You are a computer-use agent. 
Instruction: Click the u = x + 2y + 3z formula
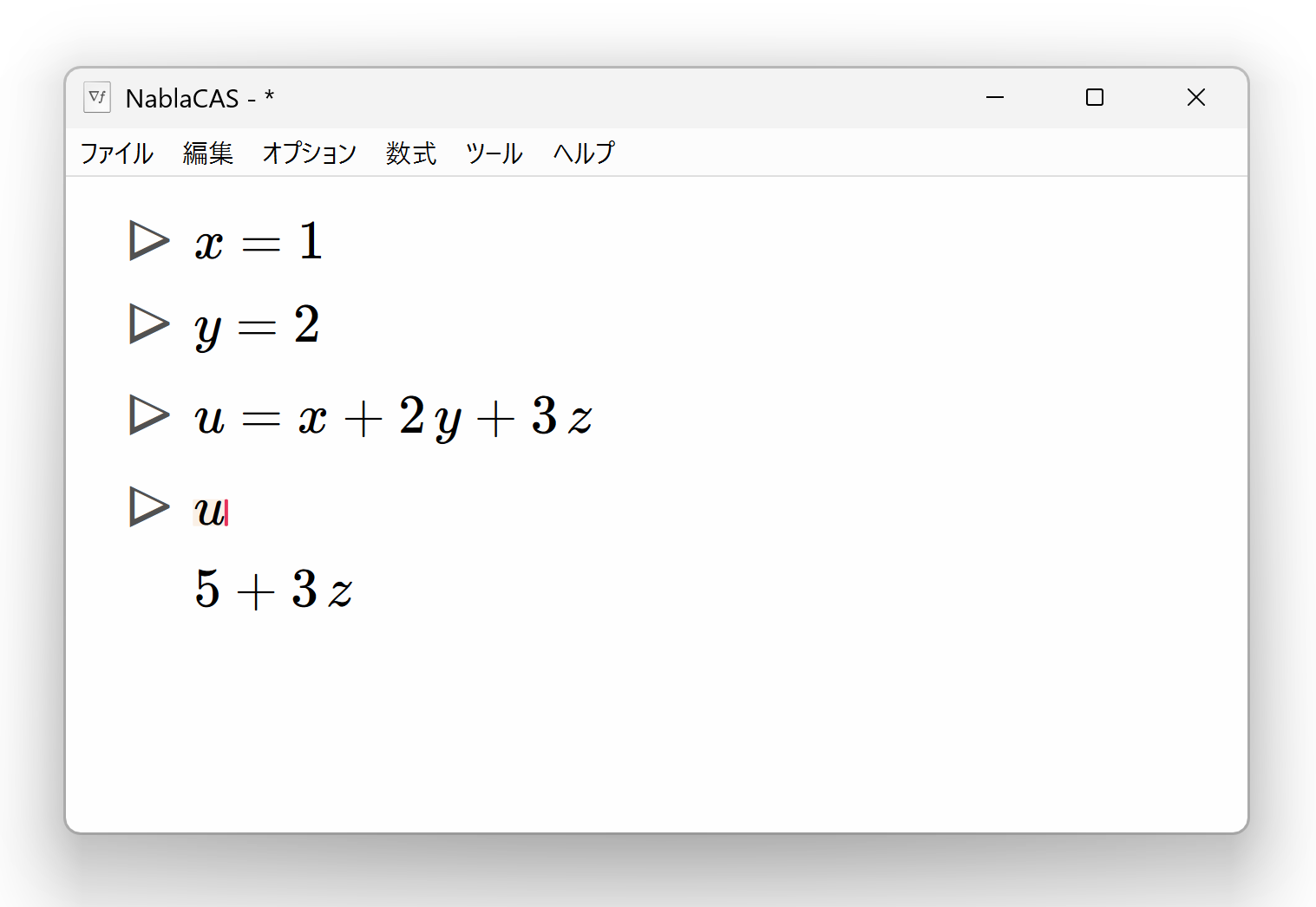pos(394,417)
